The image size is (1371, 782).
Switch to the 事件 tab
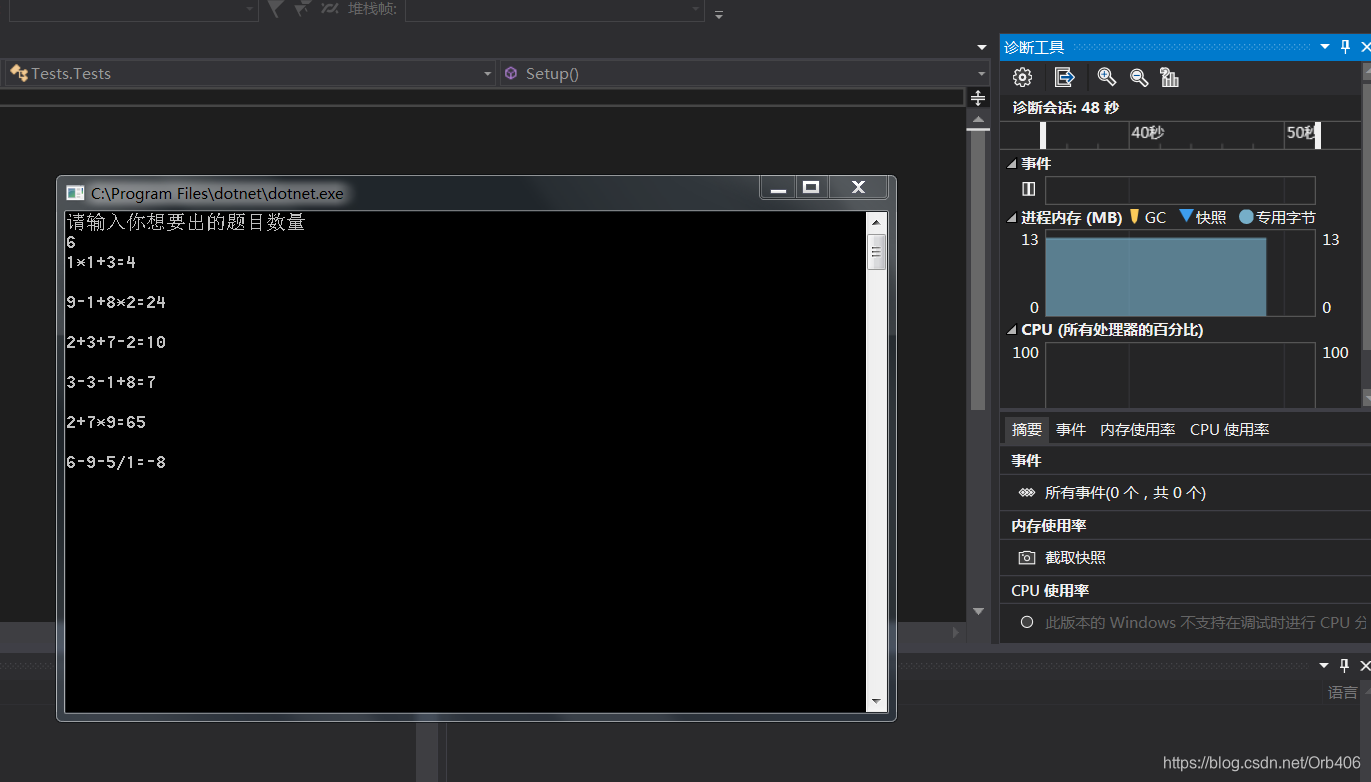[x=1071, y=430]
